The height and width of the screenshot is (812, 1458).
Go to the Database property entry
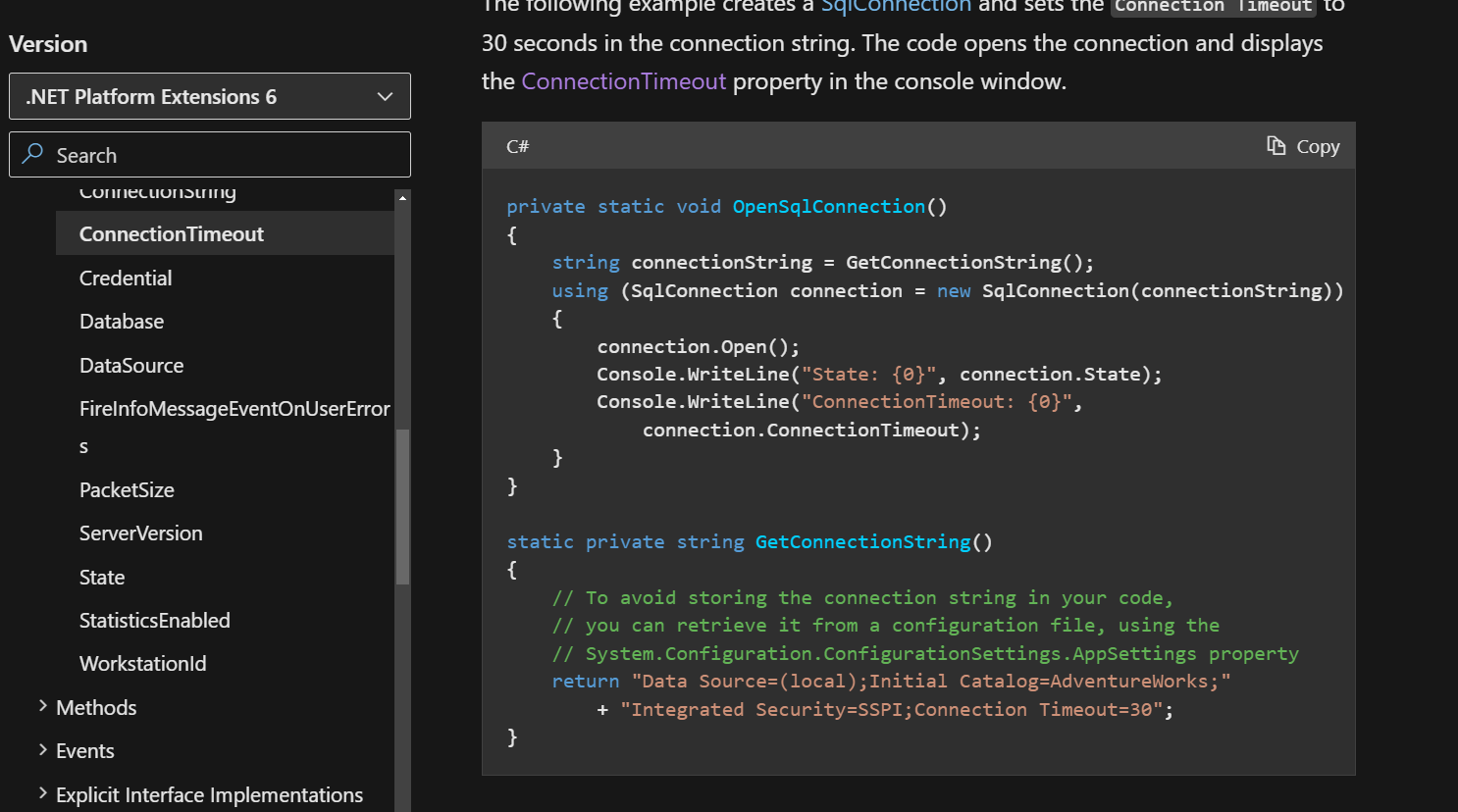[x=122, y=322]
